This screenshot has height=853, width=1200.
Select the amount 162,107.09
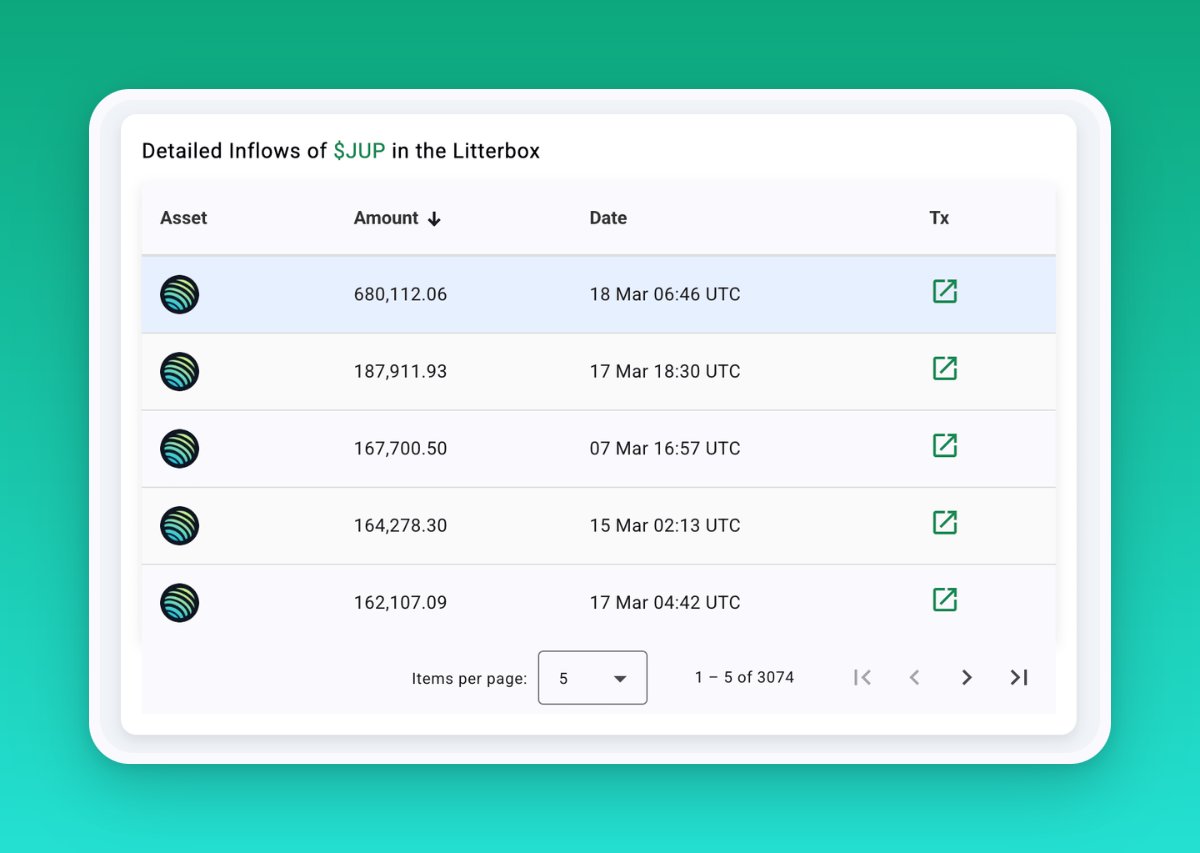point(400,603)
